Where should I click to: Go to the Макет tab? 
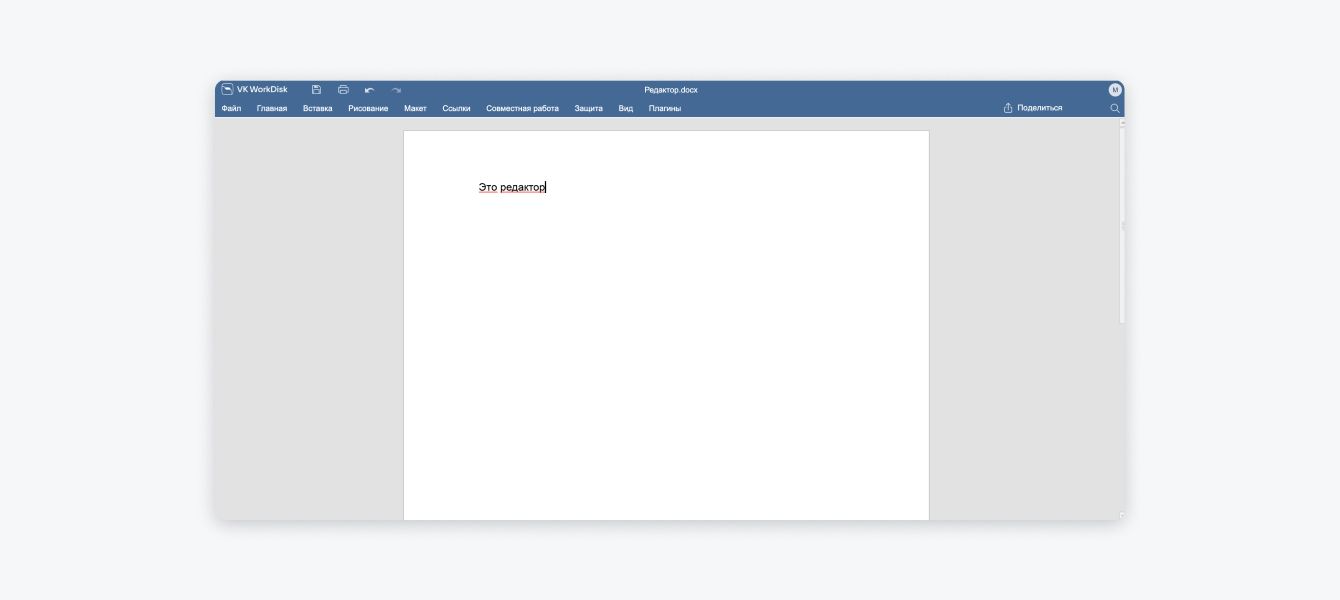(x=415, y=108)
